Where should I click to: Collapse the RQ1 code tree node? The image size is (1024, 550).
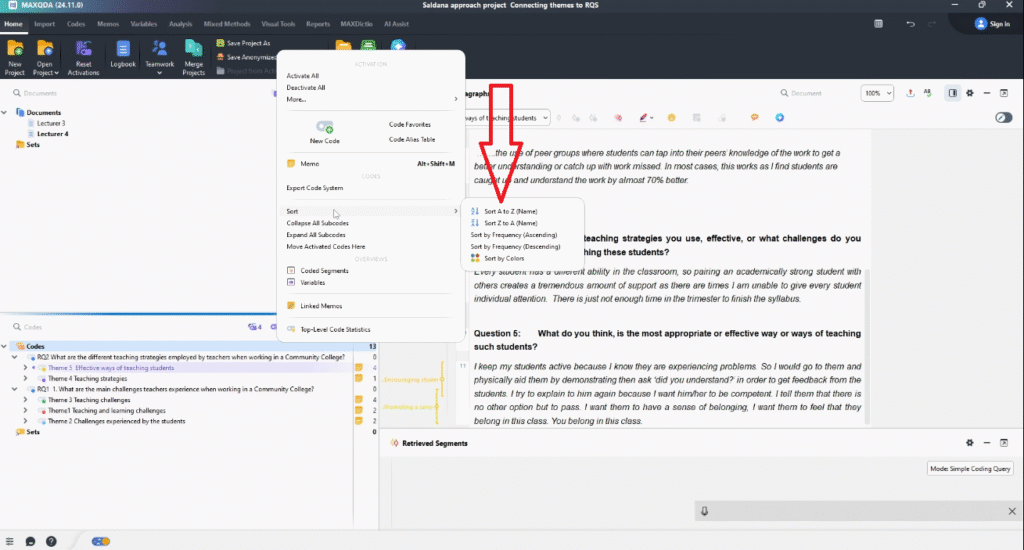tap(14, 389)
